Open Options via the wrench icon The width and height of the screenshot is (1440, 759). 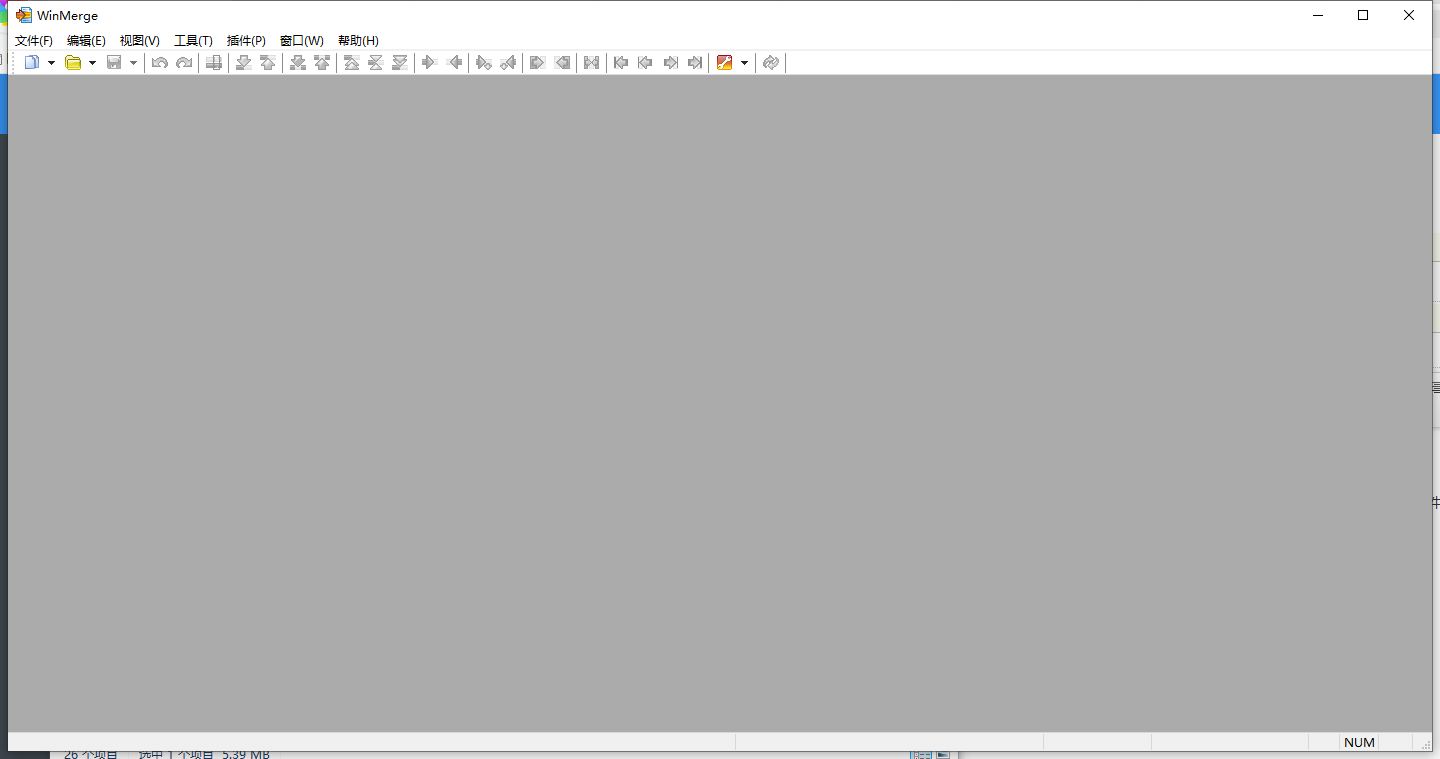[725, 63]
